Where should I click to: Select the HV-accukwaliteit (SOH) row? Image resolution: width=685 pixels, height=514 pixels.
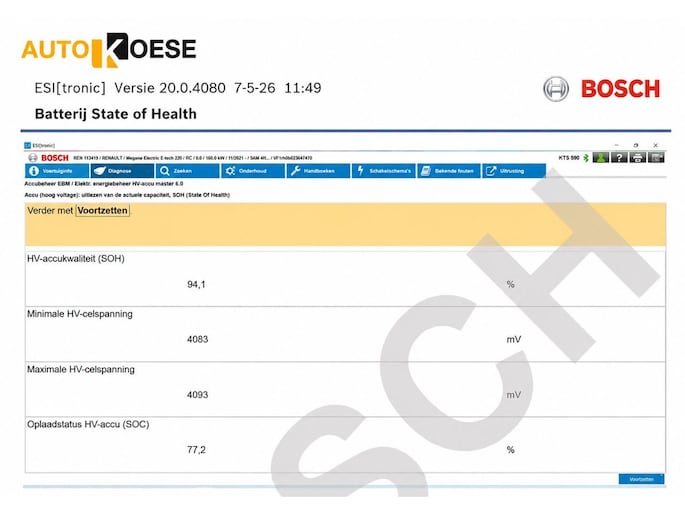point(345,278)
